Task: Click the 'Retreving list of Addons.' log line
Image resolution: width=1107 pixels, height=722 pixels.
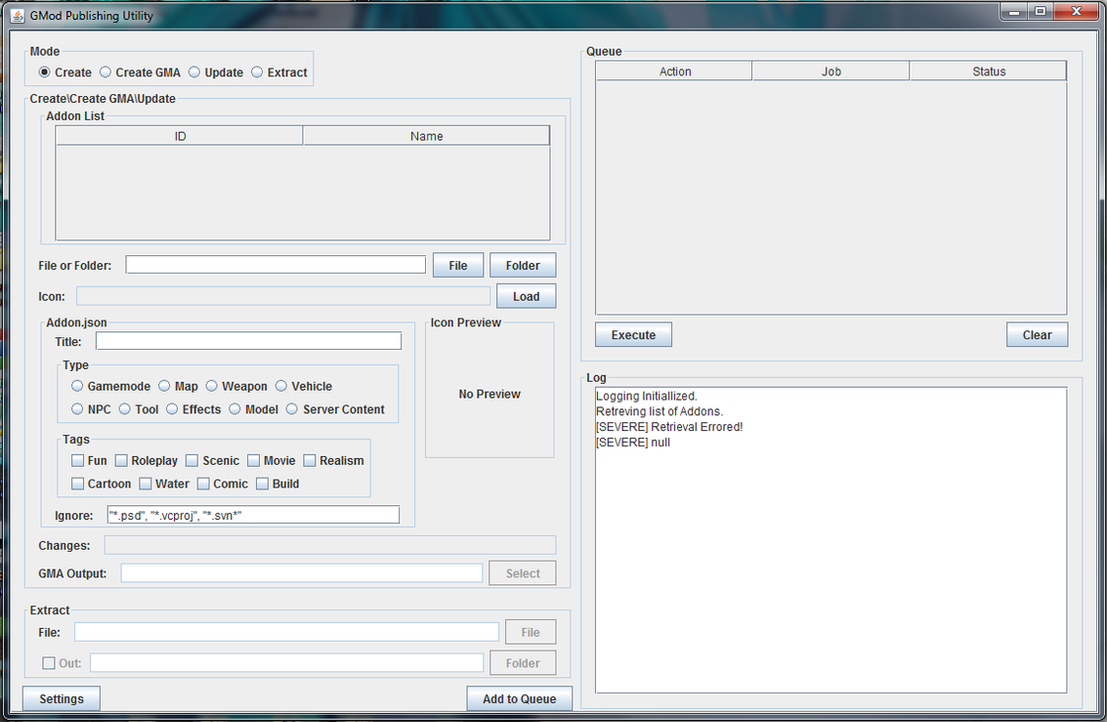Action: tap(659, 411)
